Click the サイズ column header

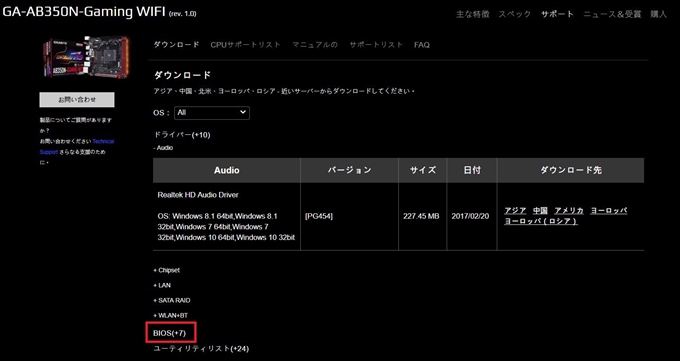click(x=422, y=171)
